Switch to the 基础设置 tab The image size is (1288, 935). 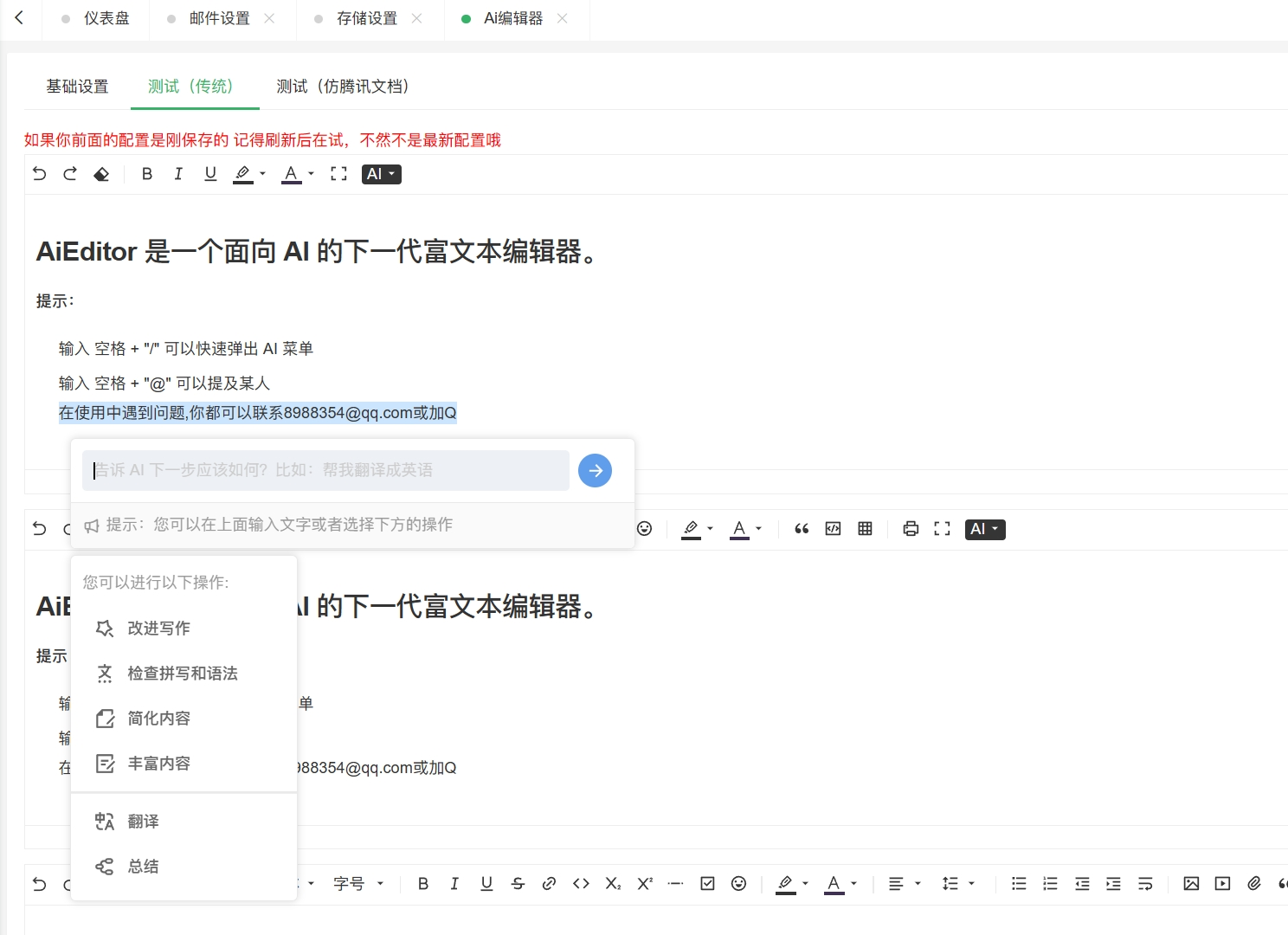point(78,87)
